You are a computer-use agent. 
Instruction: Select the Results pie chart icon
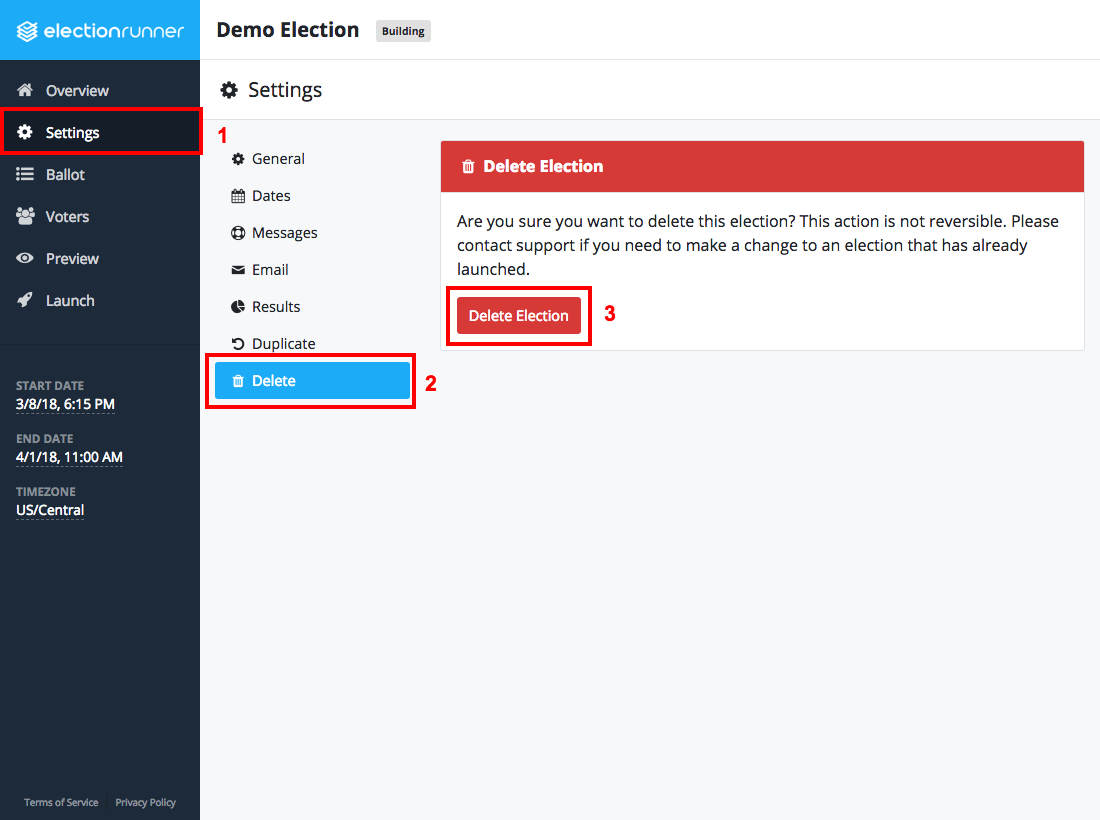click(x=238, y=306)
